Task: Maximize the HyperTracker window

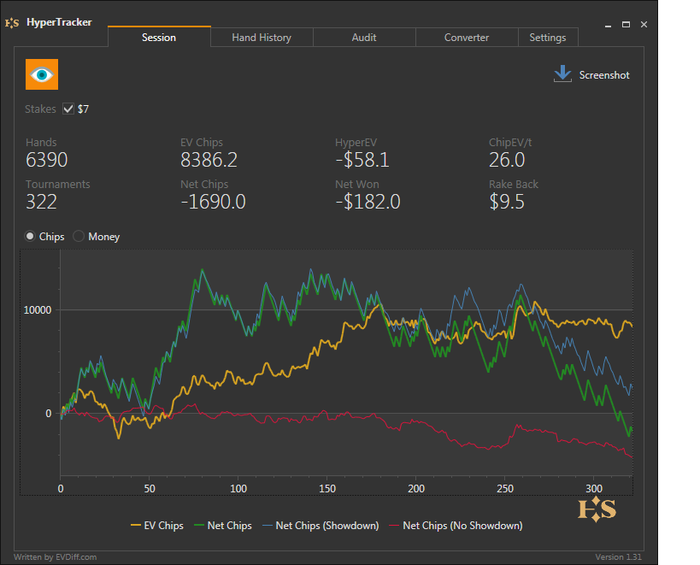Action: click(x=626, y=23)
